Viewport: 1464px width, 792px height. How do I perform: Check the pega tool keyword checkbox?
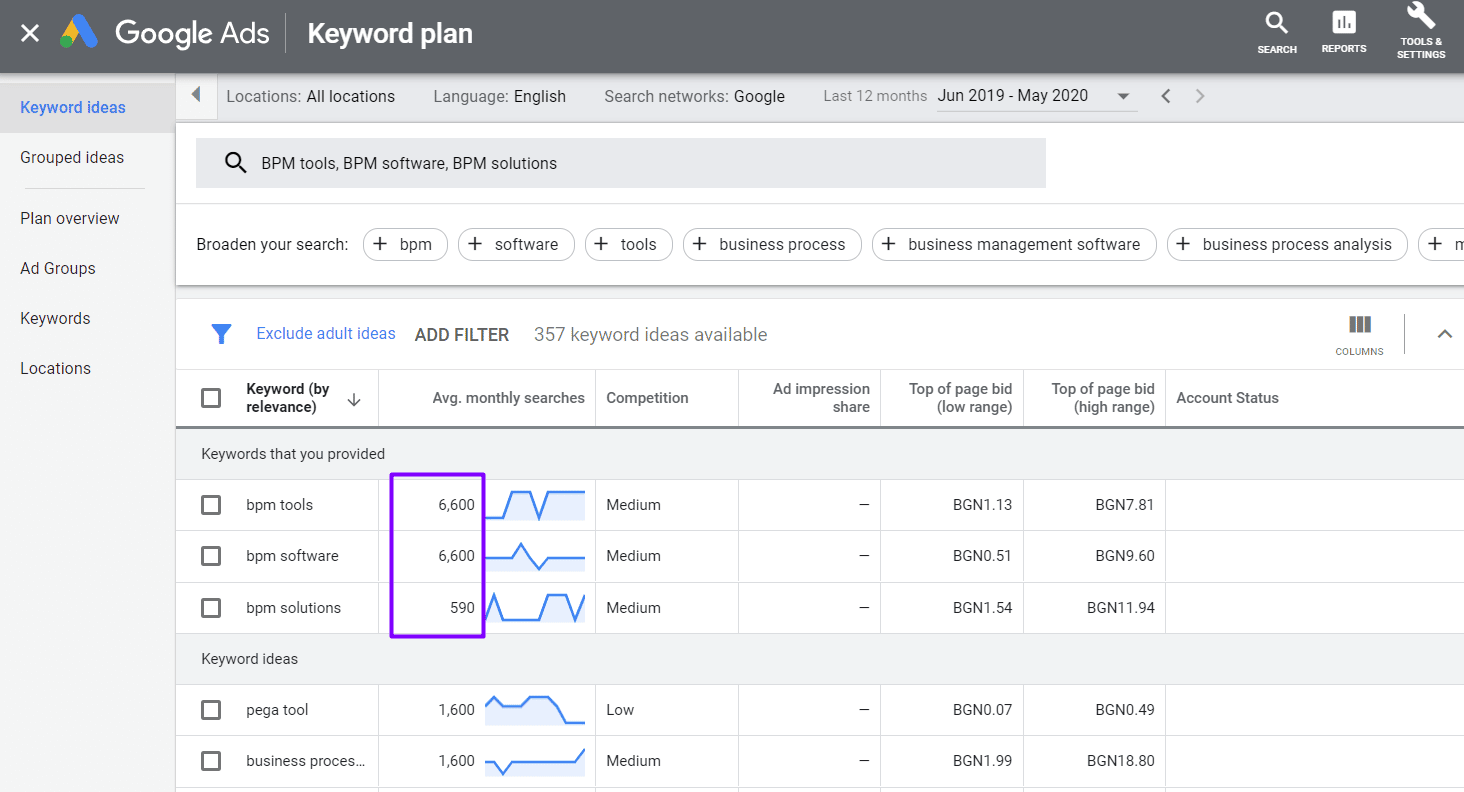click(211, 710)
